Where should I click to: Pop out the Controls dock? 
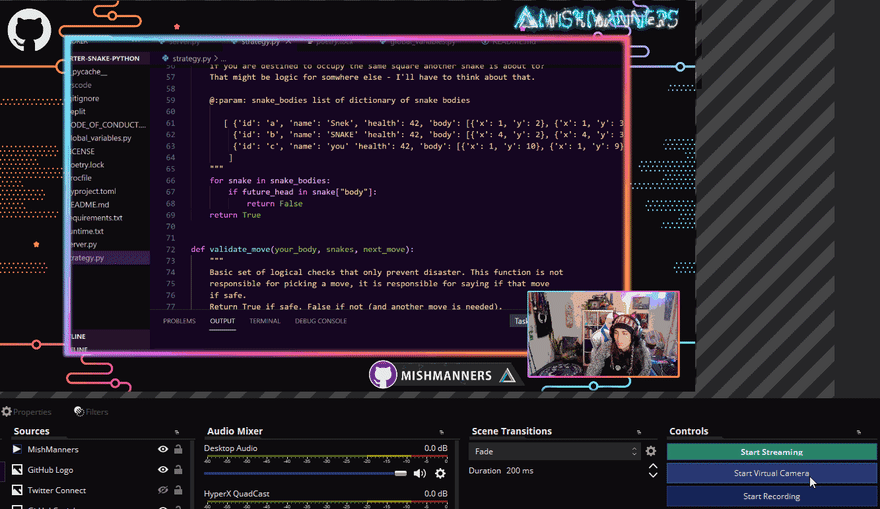tap(859, 432)
